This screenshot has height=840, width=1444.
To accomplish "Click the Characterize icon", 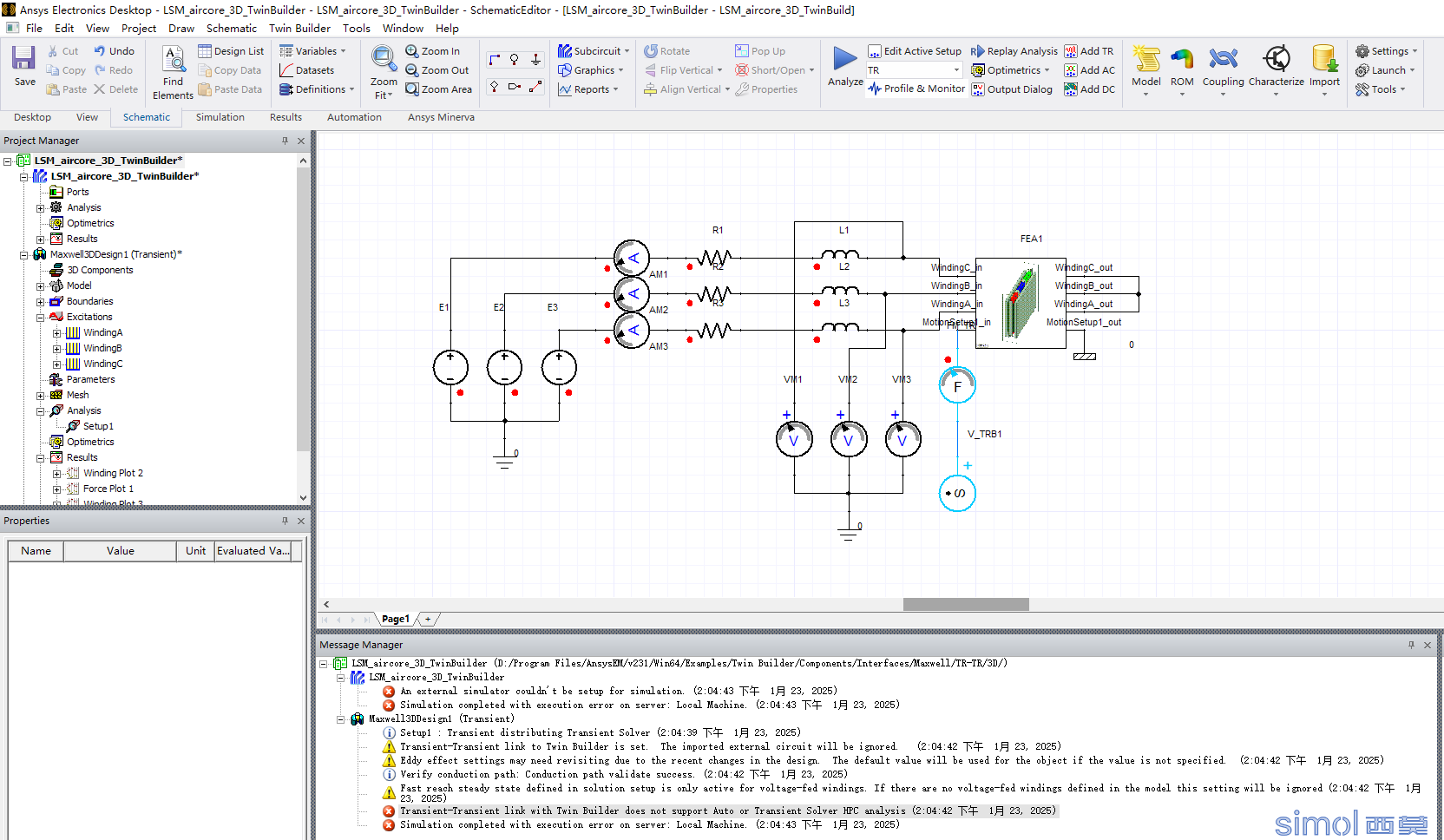I will click(1276, 59).
